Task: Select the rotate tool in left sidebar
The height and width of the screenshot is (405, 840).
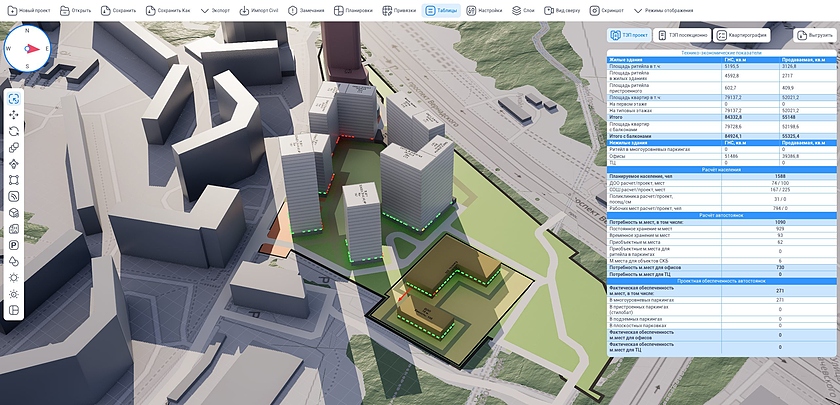Action: (14, 131)
